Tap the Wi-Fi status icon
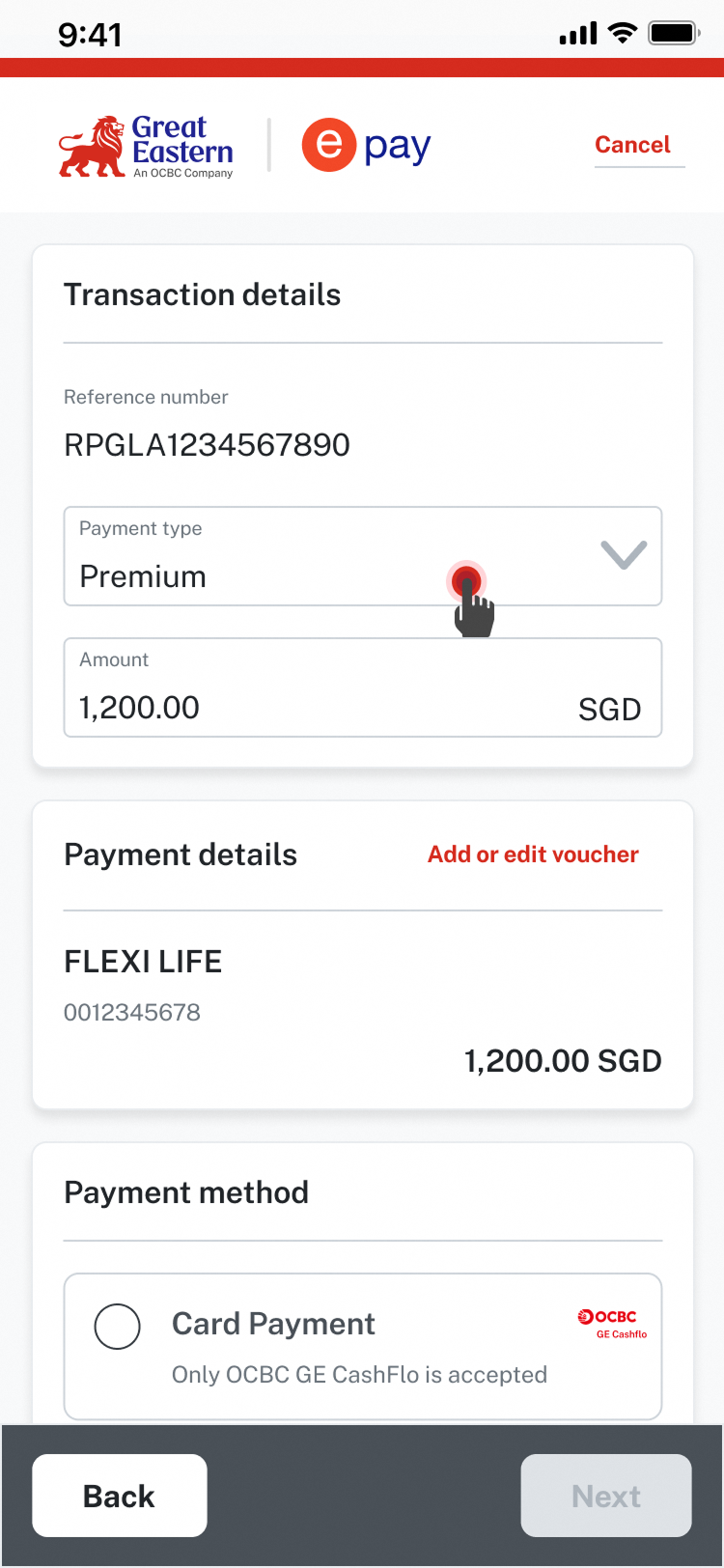 pyautogui.click(x=623, y=34)
